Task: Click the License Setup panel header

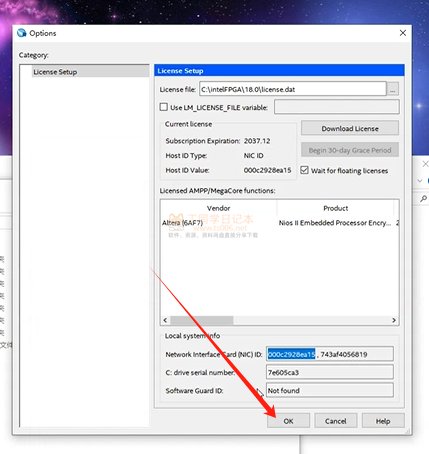Action: point(279,71)
